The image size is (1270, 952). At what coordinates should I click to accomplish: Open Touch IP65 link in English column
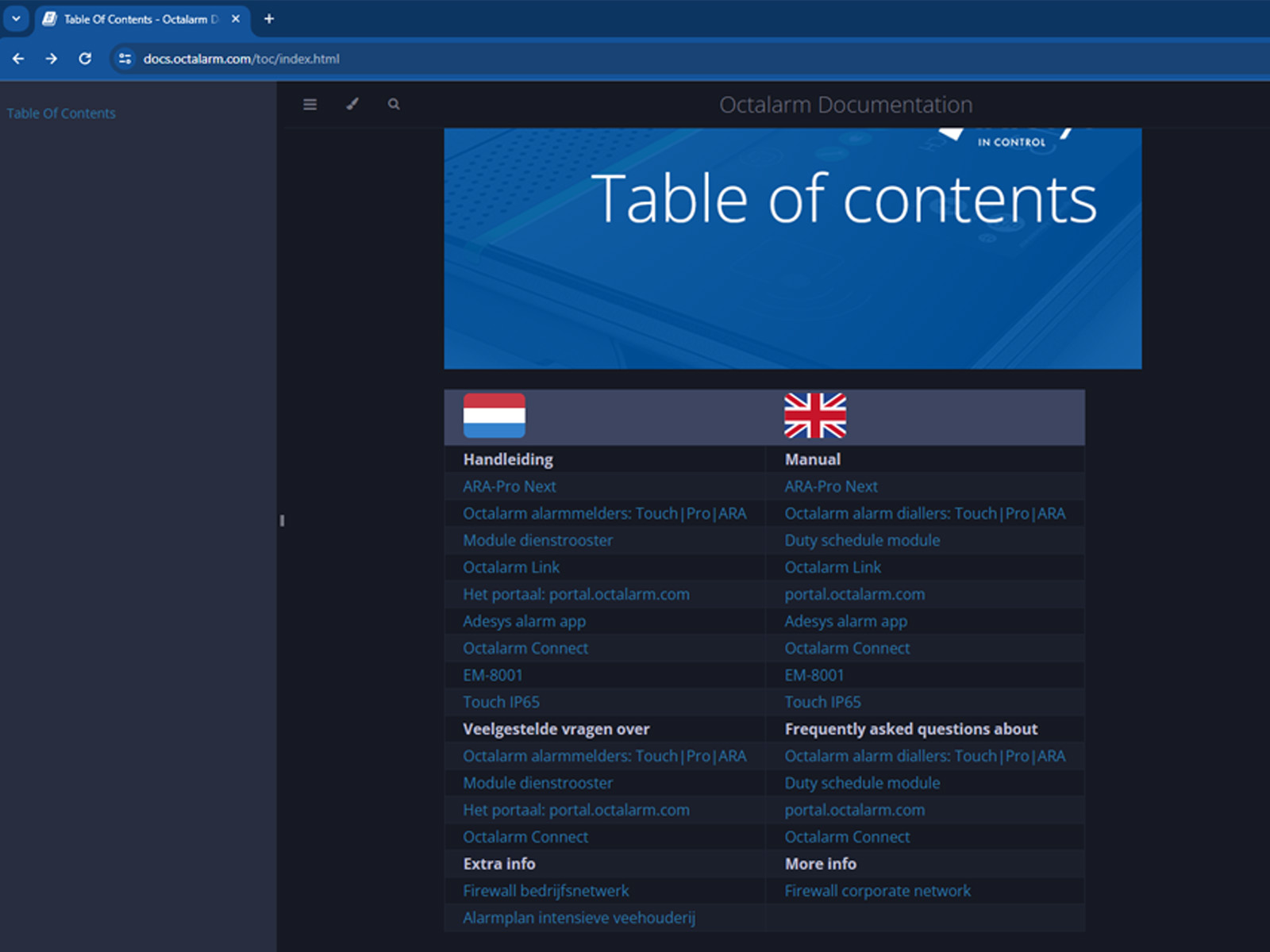(x=823, y=702)
